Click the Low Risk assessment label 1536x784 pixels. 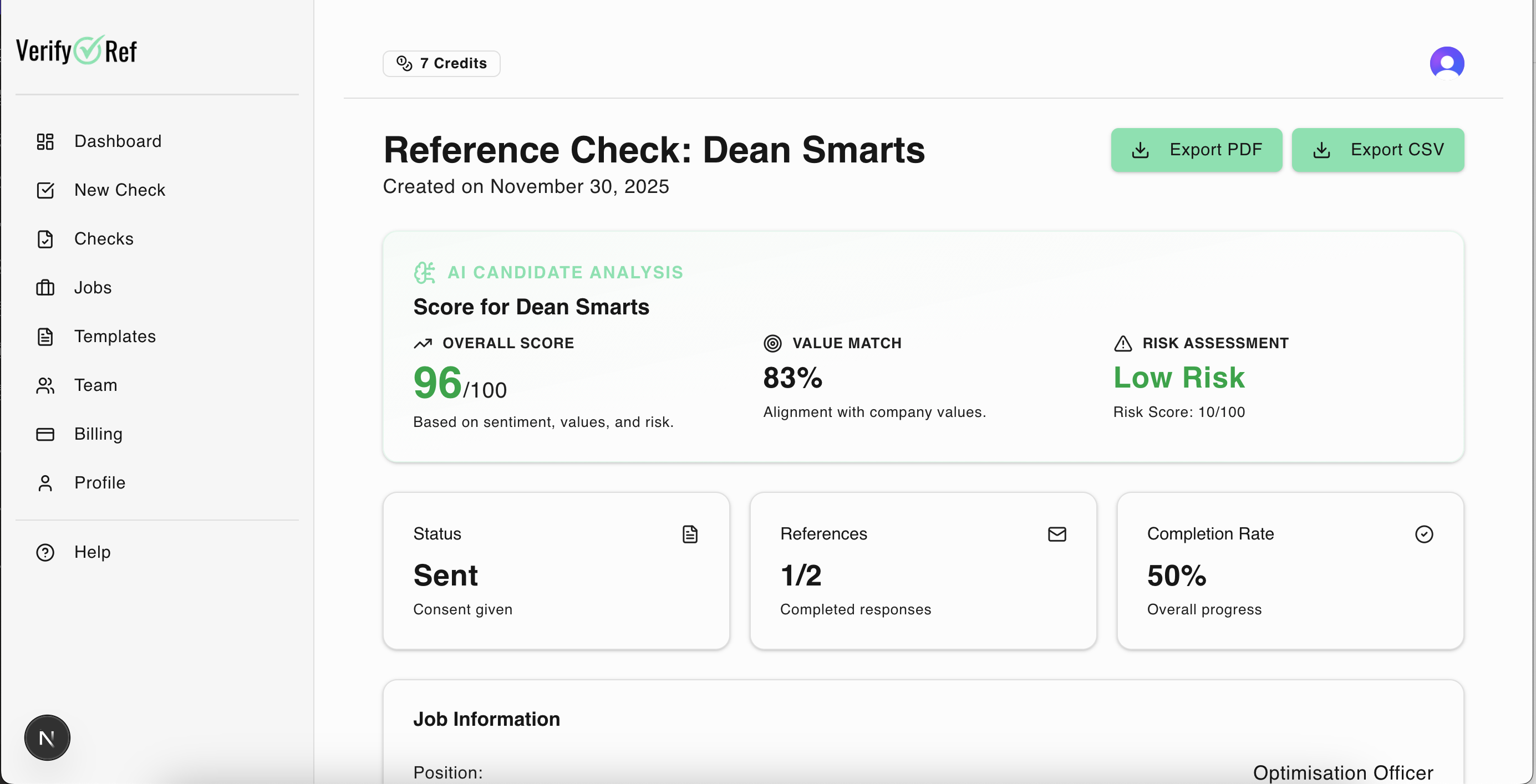(1179, 378)
